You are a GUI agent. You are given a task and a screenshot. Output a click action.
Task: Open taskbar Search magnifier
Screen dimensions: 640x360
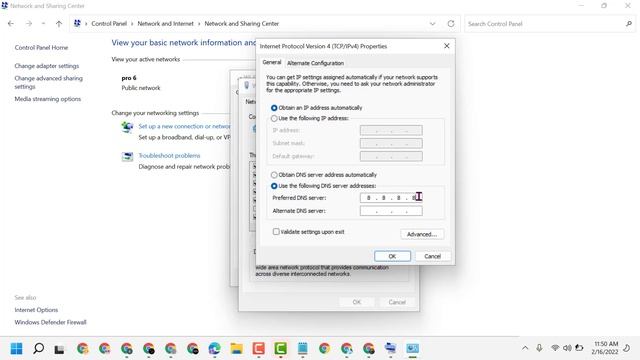click(x=38, y=349)
